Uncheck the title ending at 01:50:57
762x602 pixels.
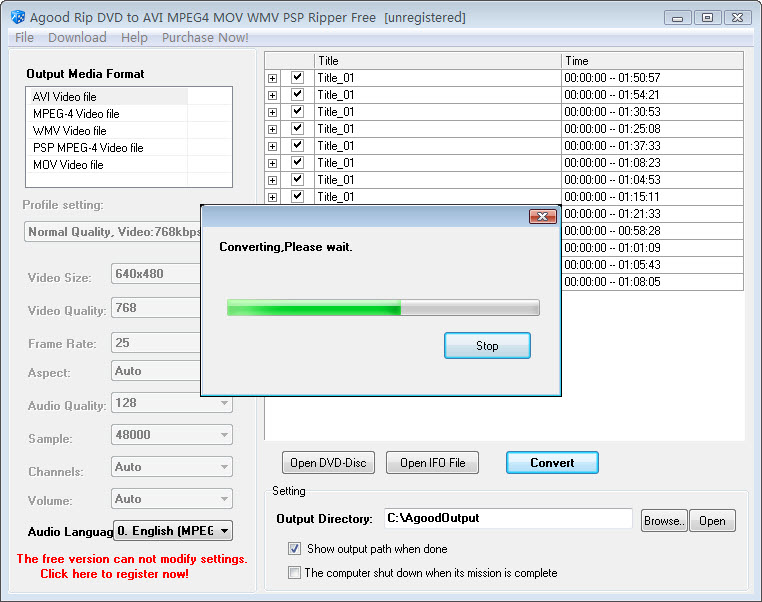click(297, 77)
